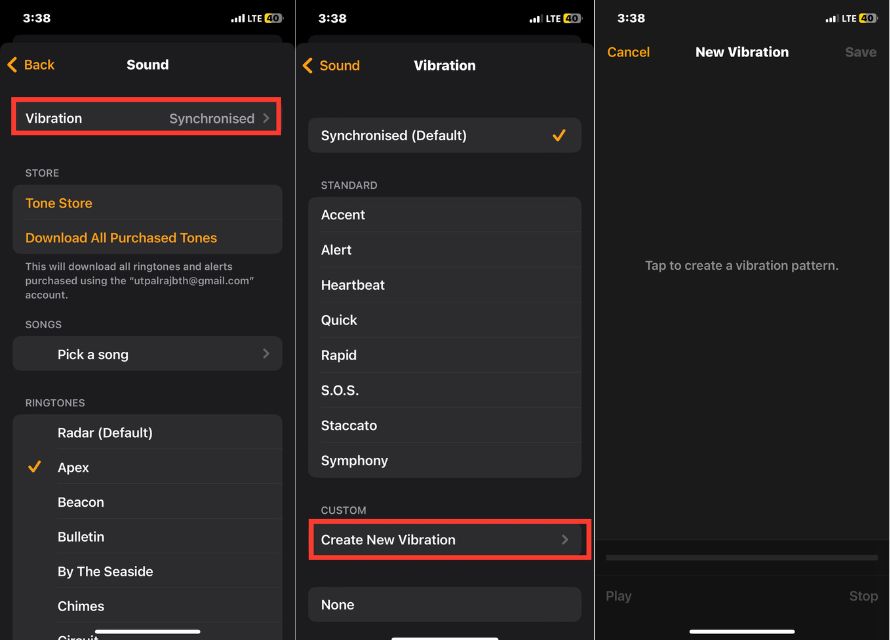Select the Beacon ringtone
Image resolution: width=890 pixels, height=640 pixels.
(x=81, y=502)
